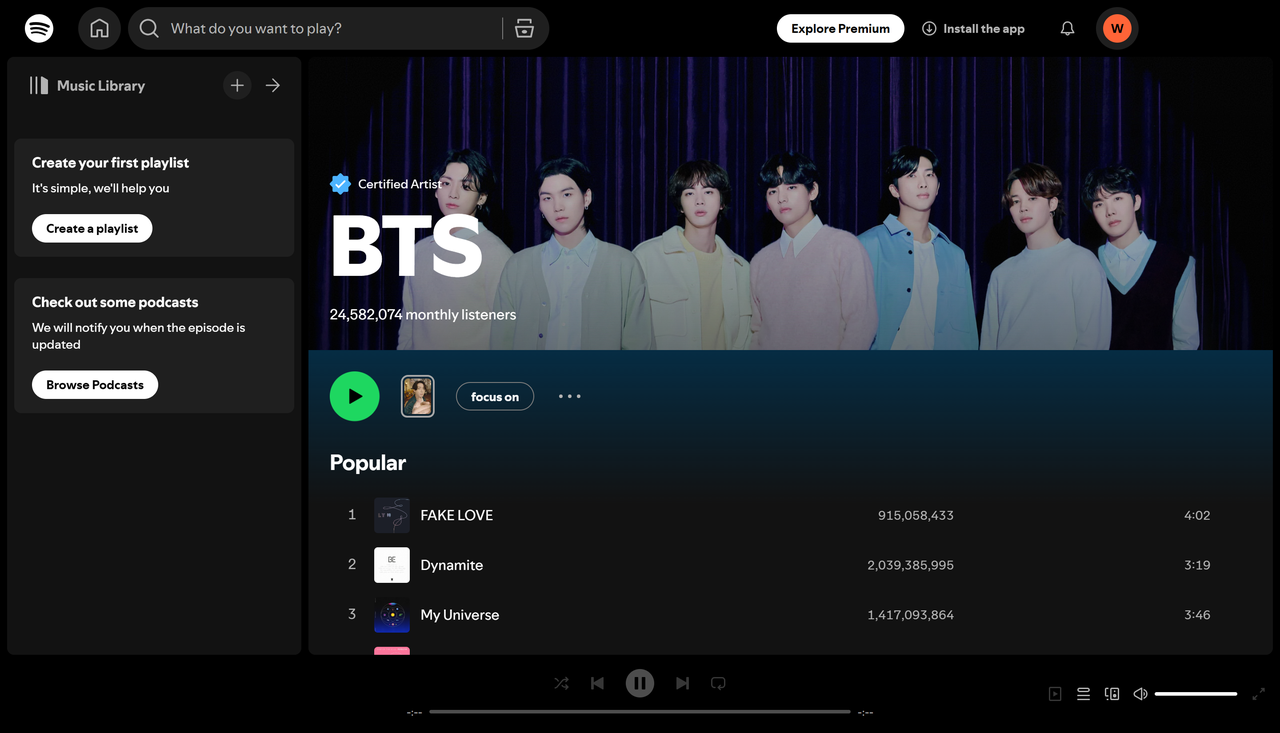Click play count 915,058,433

[916, 515]
